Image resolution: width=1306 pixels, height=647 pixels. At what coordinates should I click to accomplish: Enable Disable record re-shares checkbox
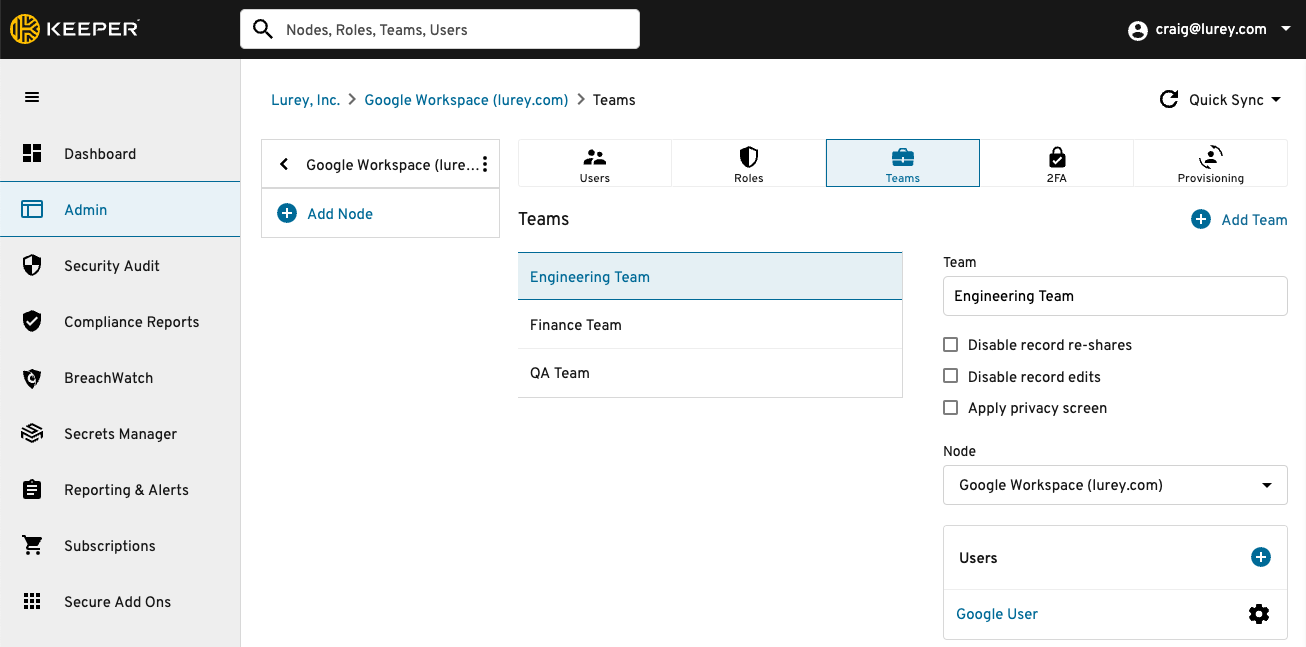click(951, 345)
